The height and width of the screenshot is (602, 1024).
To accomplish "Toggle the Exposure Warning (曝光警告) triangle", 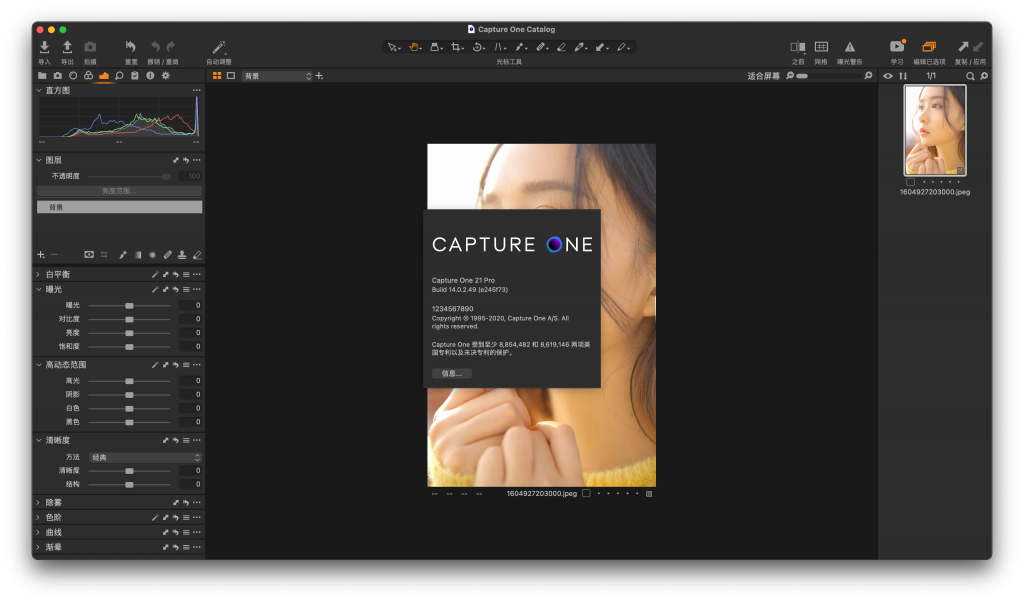I will 850,47.
